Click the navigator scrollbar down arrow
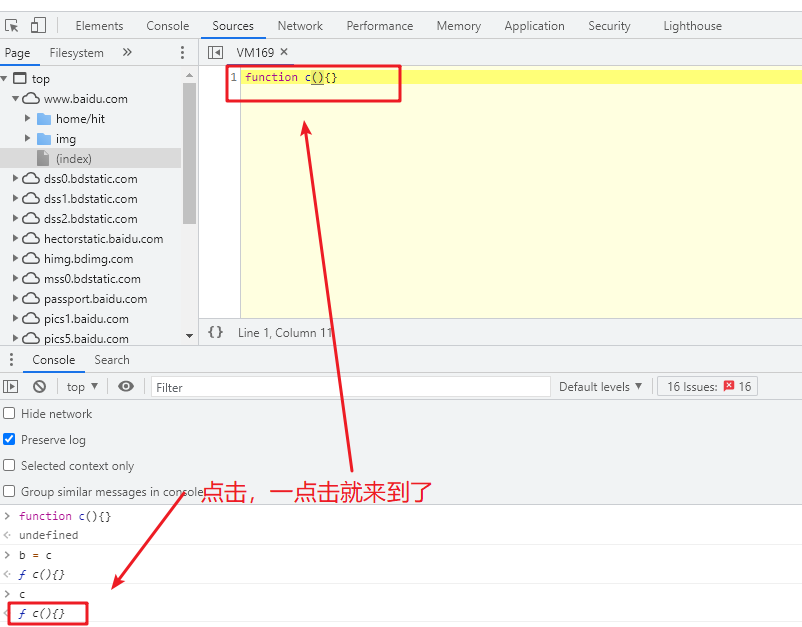Viewport: 802px width, 627px height. tap(189, 336)
